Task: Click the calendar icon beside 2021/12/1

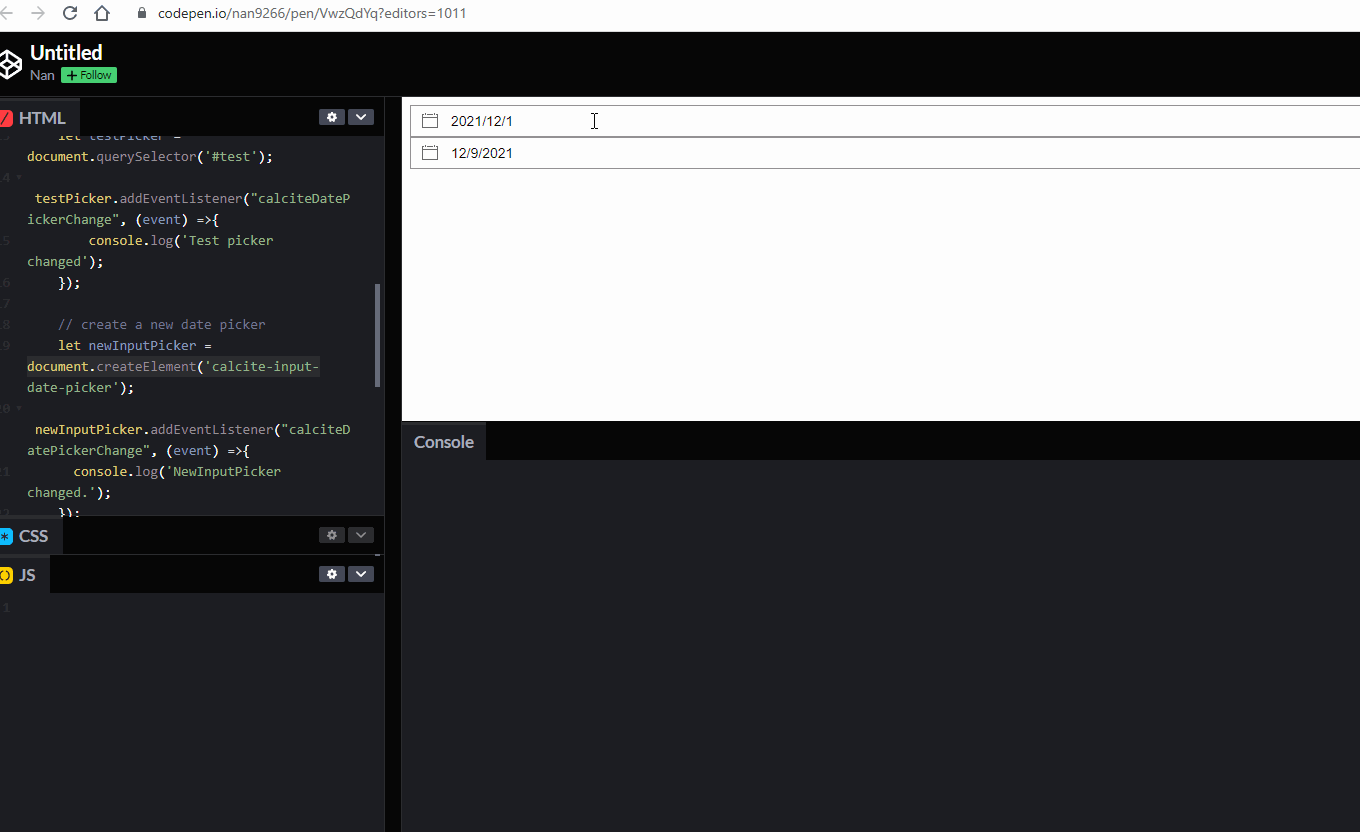Action: (429, 120)
